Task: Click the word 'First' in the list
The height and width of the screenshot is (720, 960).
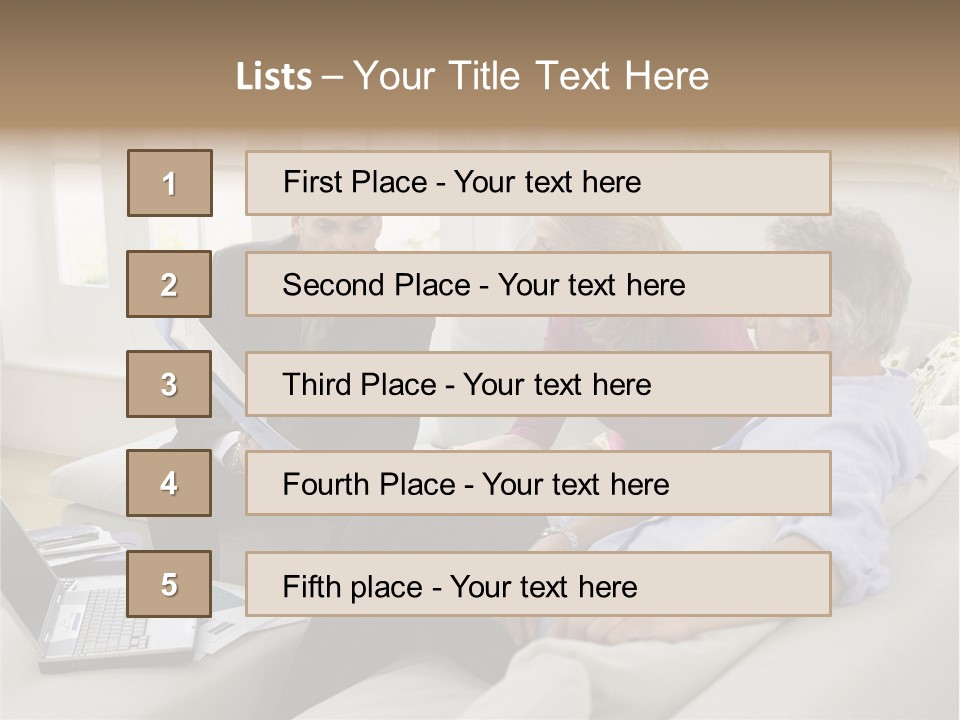Action: tap(314, 182)
